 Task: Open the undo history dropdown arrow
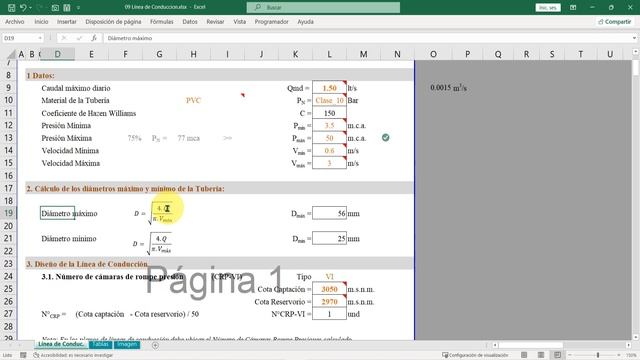coord(30,7)
